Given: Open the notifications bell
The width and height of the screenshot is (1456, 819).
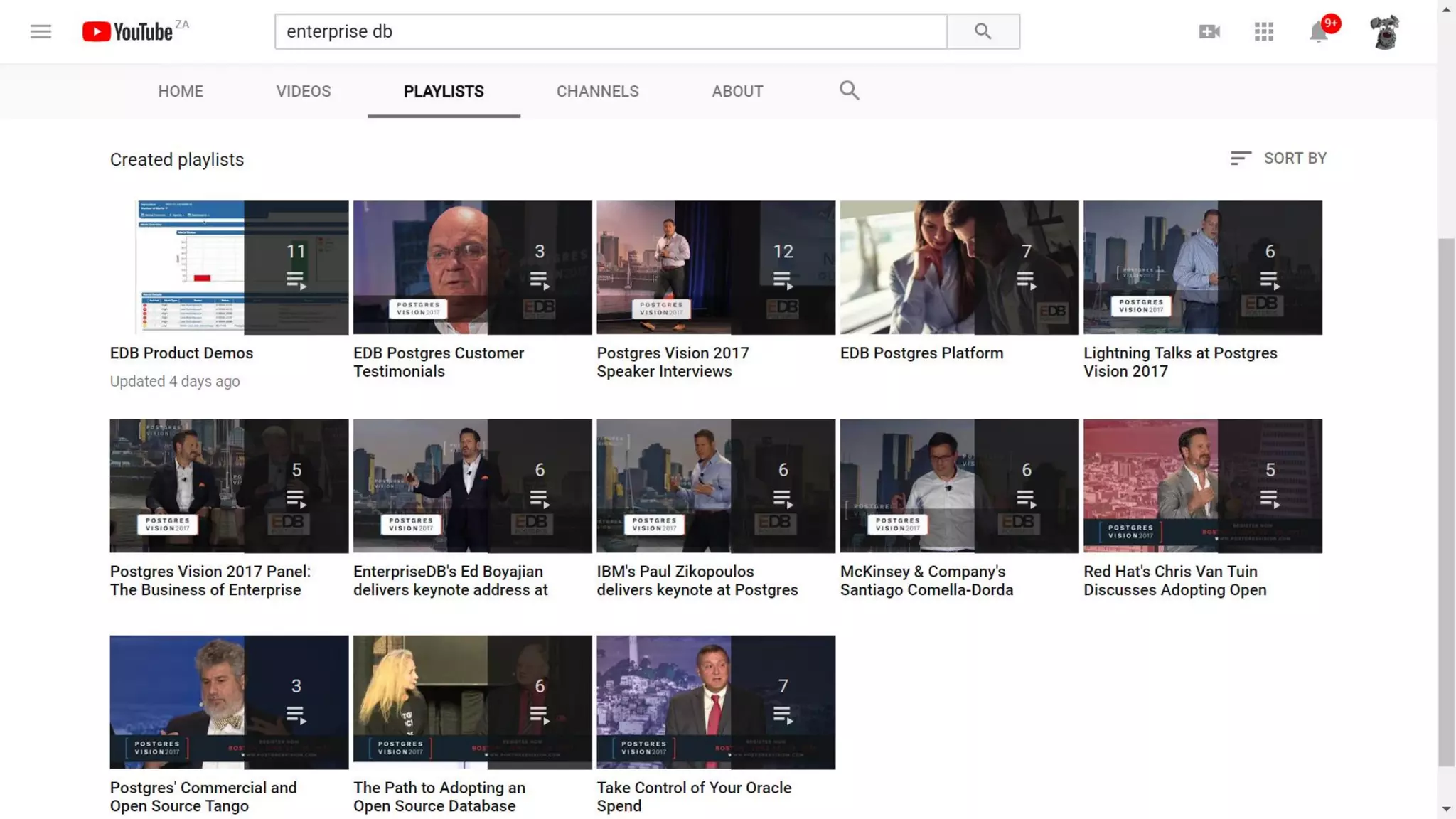Looking at the screenshot, I should click(1318, 31).
